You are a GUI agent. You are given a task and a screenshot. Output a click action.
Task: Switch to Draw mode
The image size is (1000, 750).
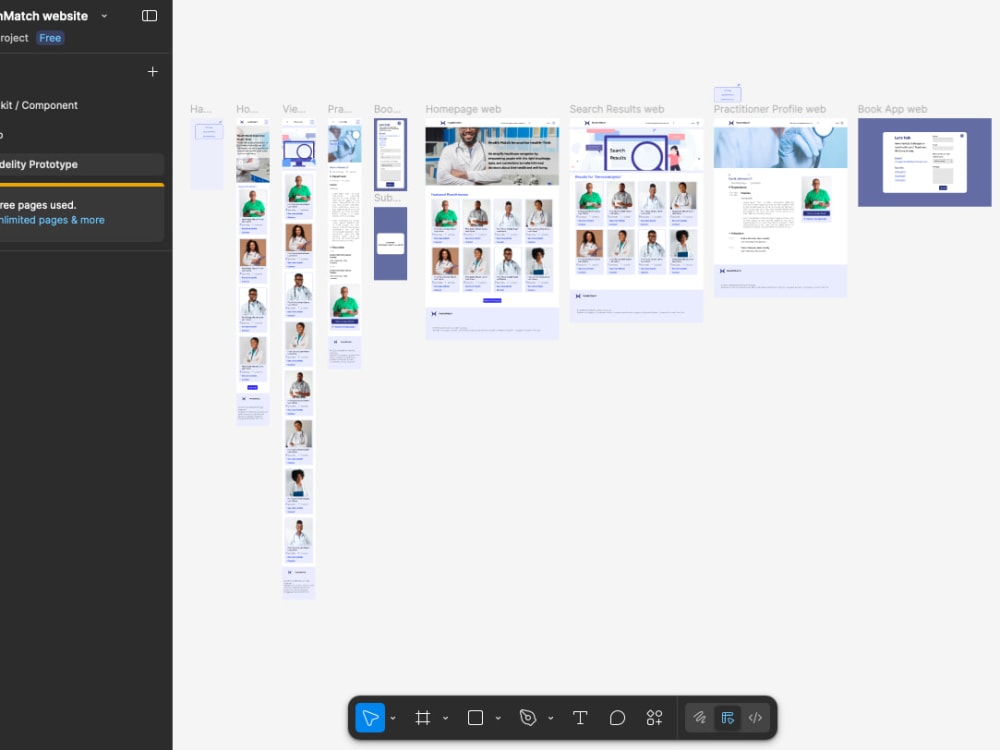(700, 717)
